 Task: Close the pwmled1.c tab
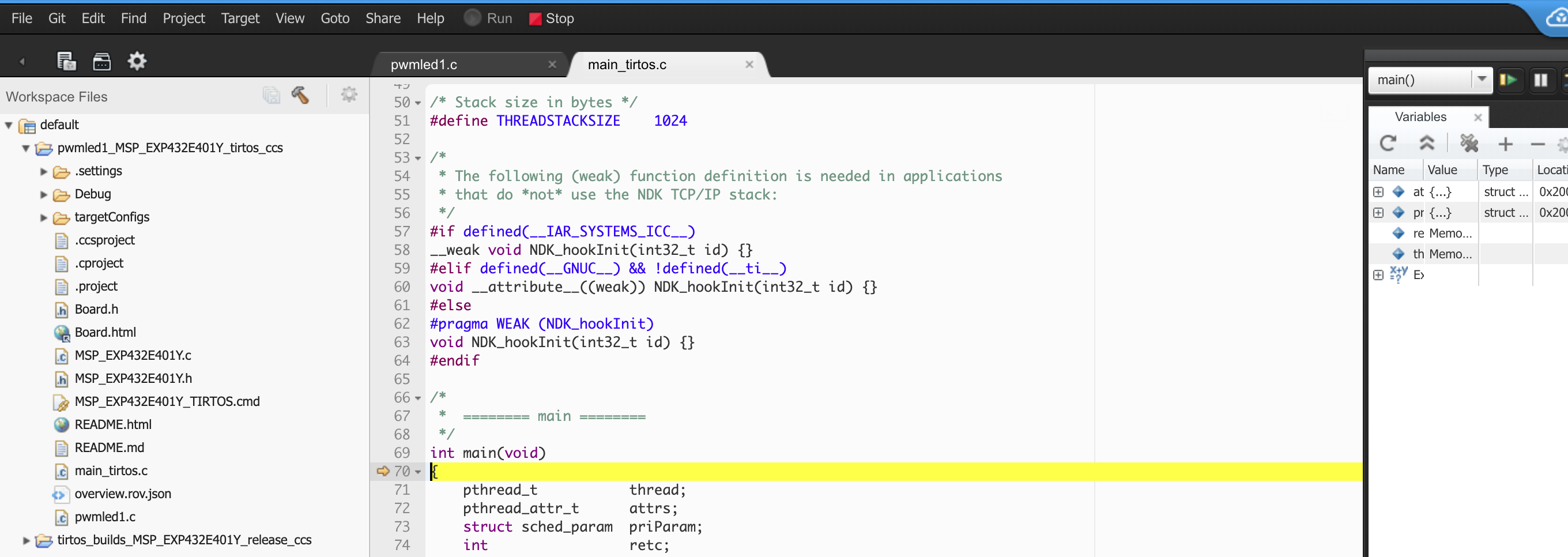point(552,65)
